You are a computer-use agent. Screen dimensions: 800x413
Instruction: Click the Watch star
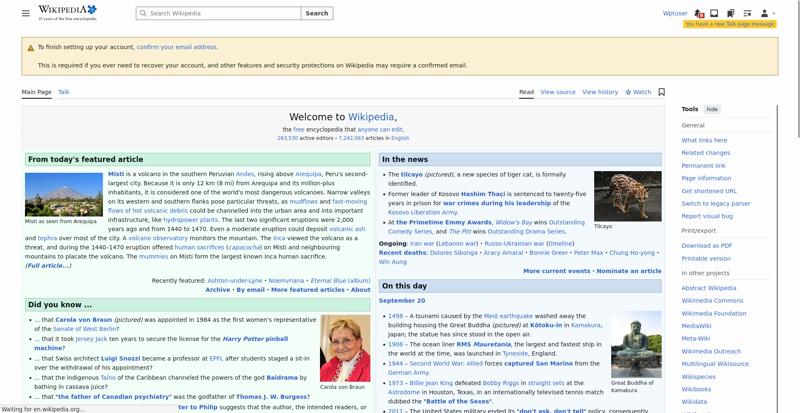pyautogui.click(x=638, y=92)
